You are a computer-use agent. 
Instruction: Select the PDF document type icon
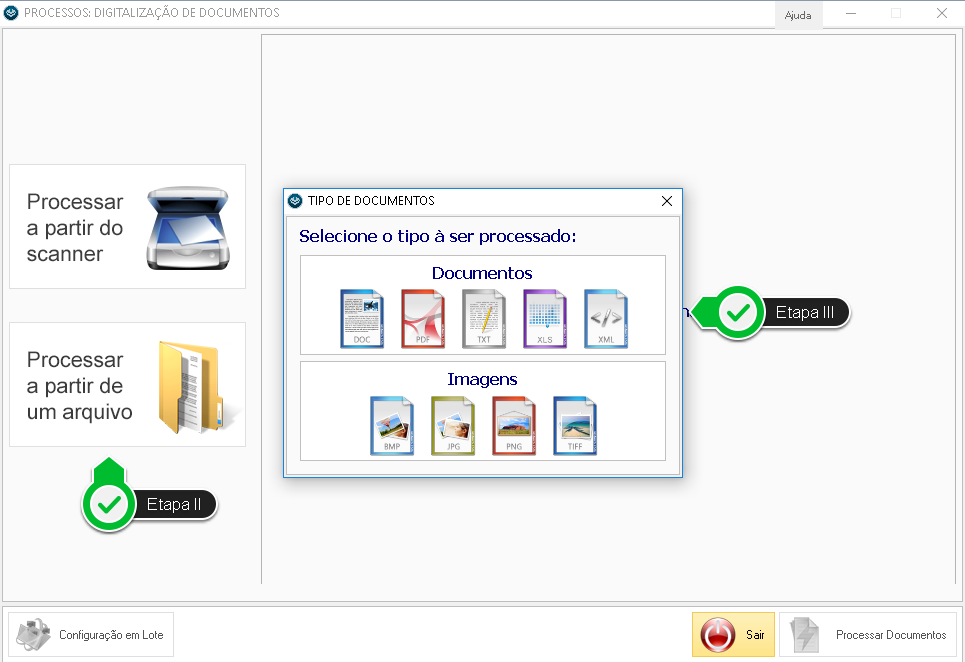pos(423,319)
